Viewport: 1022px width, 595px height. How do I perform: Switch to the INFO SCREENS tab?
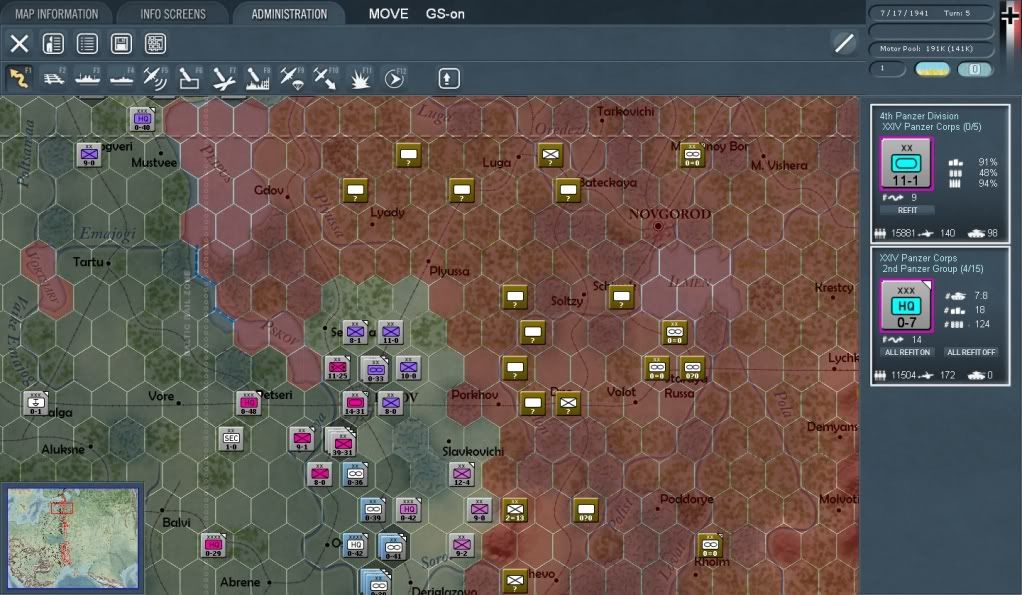[173, 14]
